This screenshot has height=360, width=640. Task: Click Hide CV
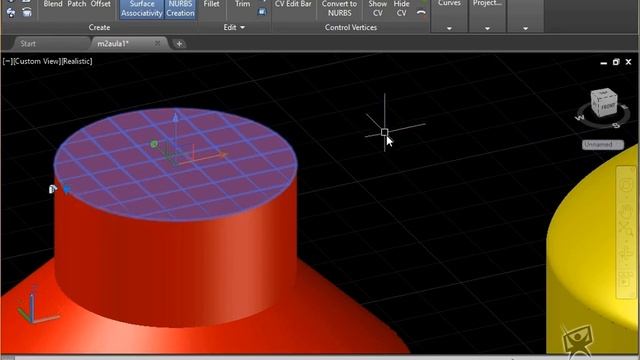tap(401, 9)
